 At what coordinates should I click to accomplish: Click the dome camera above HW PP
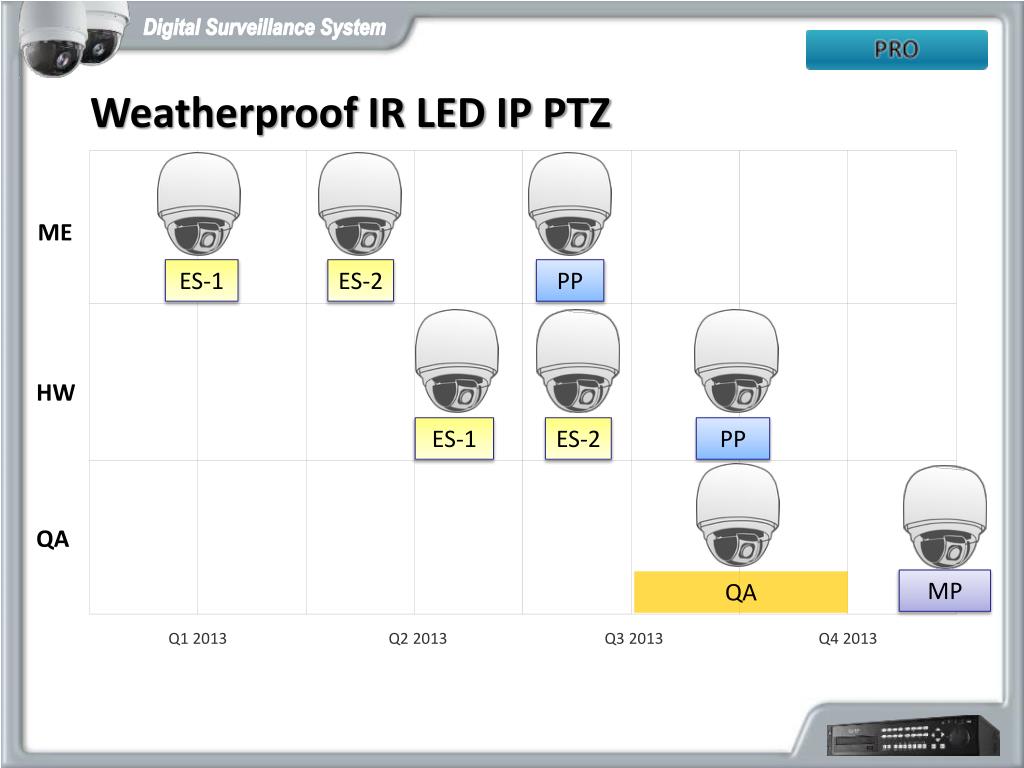coord(736,361)
